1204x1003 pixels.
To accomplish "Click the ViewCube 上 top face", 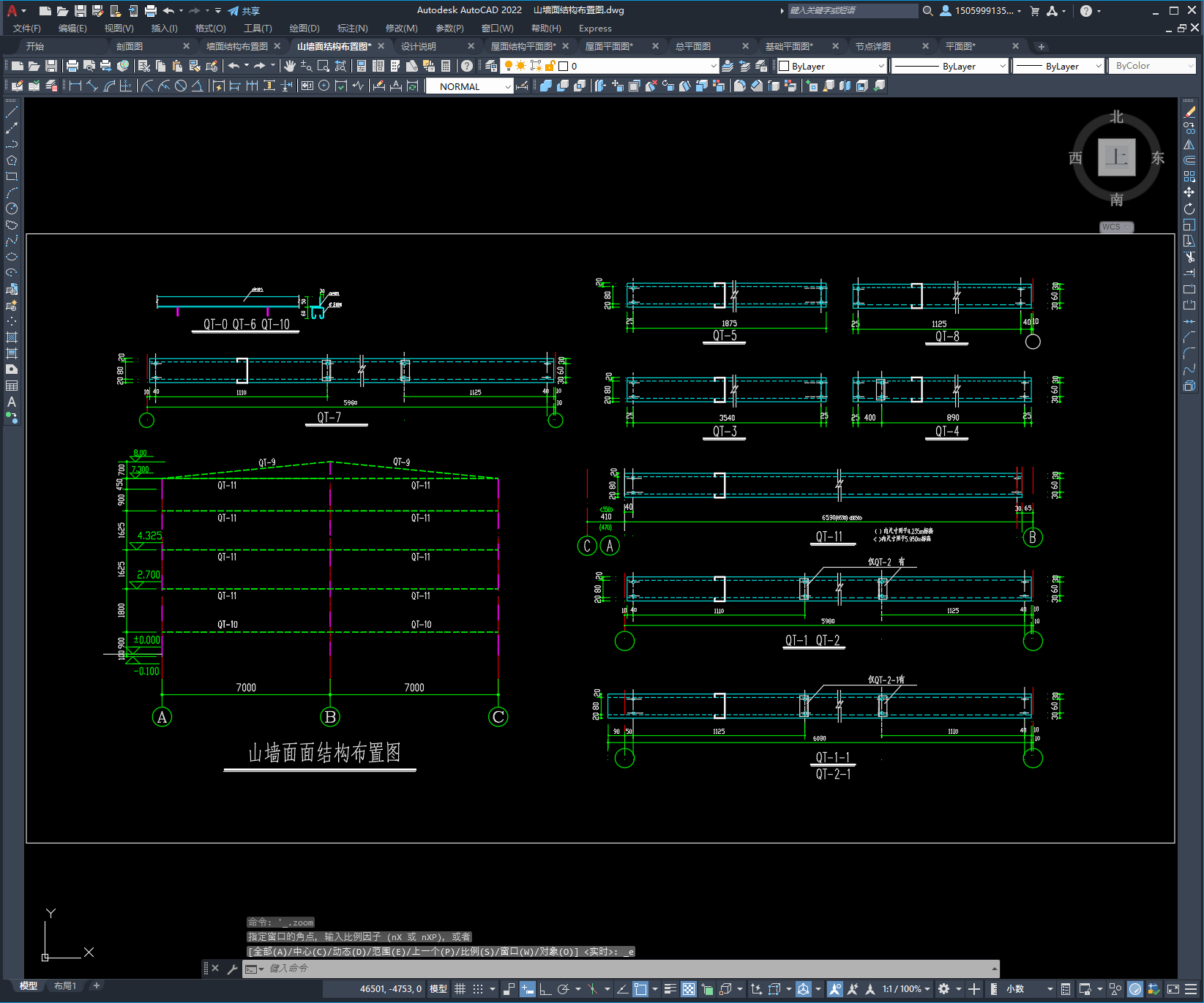I will coord(1116,157).
